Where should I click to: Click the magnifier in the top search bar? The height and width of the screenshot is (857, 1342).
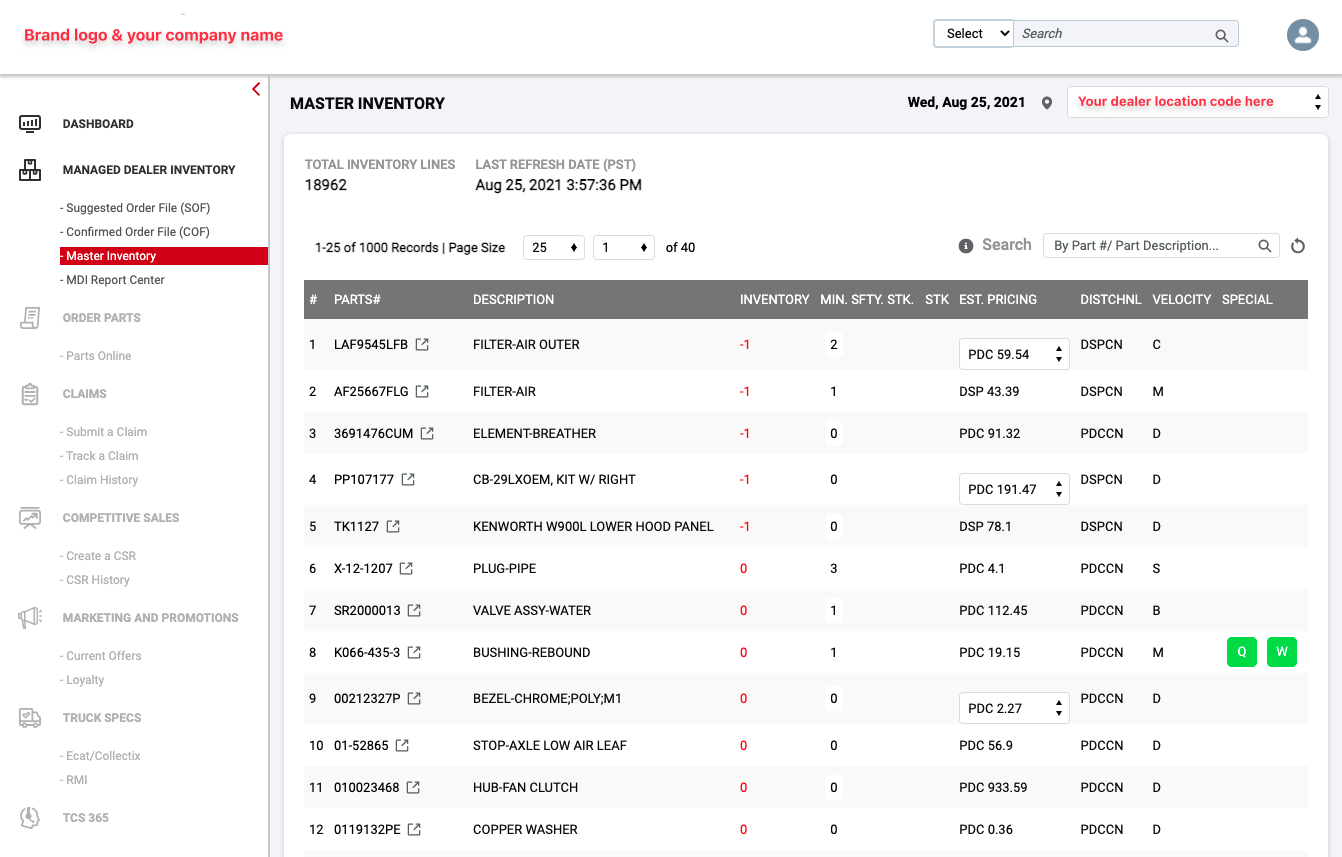point(1221,35)
